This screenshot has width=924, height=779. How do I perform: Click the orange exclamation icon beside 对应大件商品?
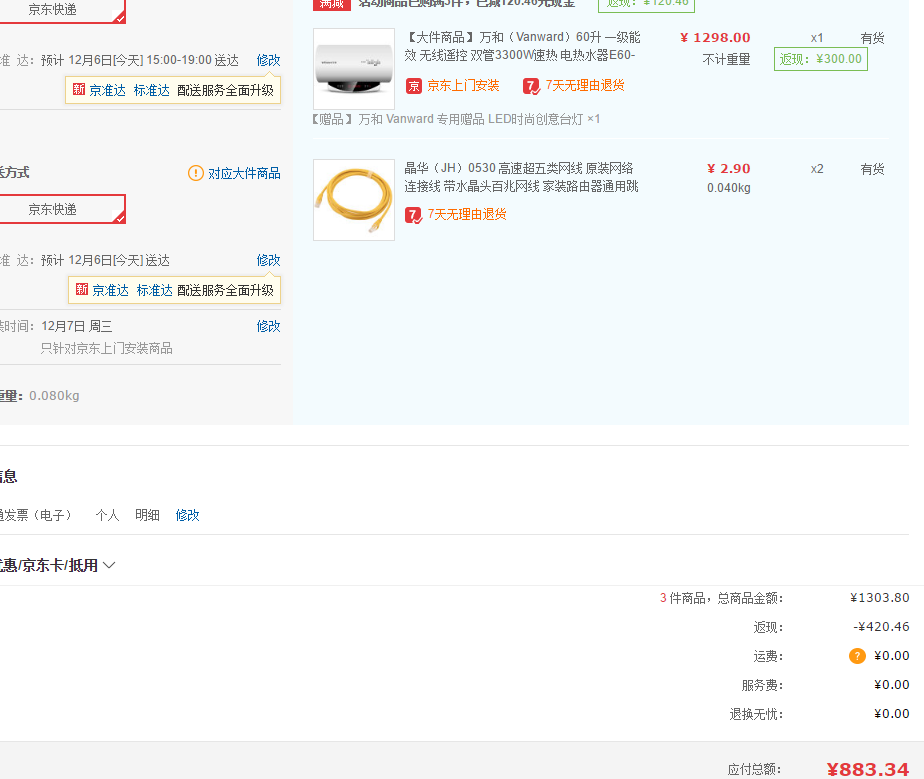point(196,173)
